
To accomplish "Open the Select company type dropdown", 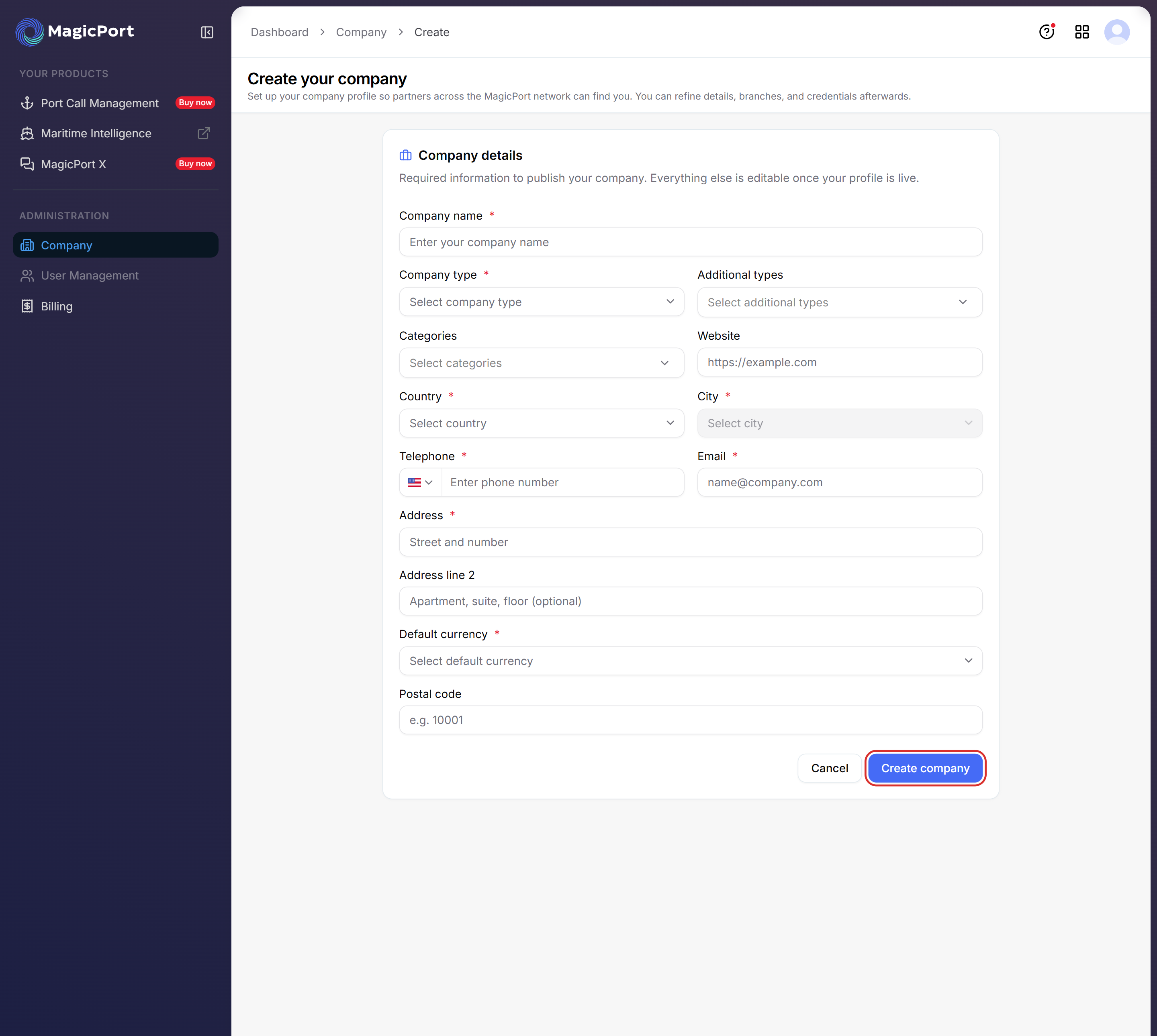I will coord(542,302).
